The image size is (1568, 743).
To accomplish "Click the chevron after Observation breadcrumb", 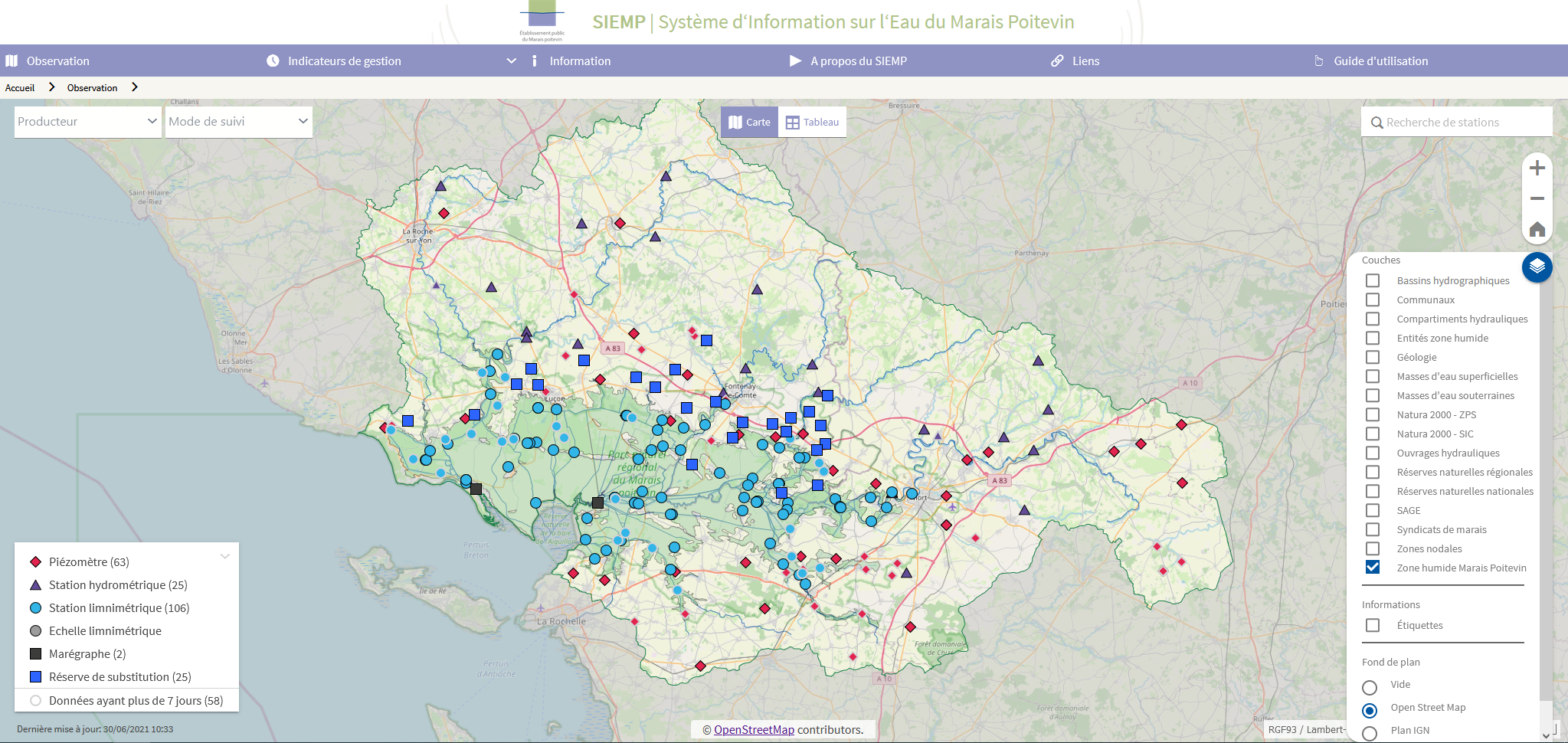I will tap(134, 87).
